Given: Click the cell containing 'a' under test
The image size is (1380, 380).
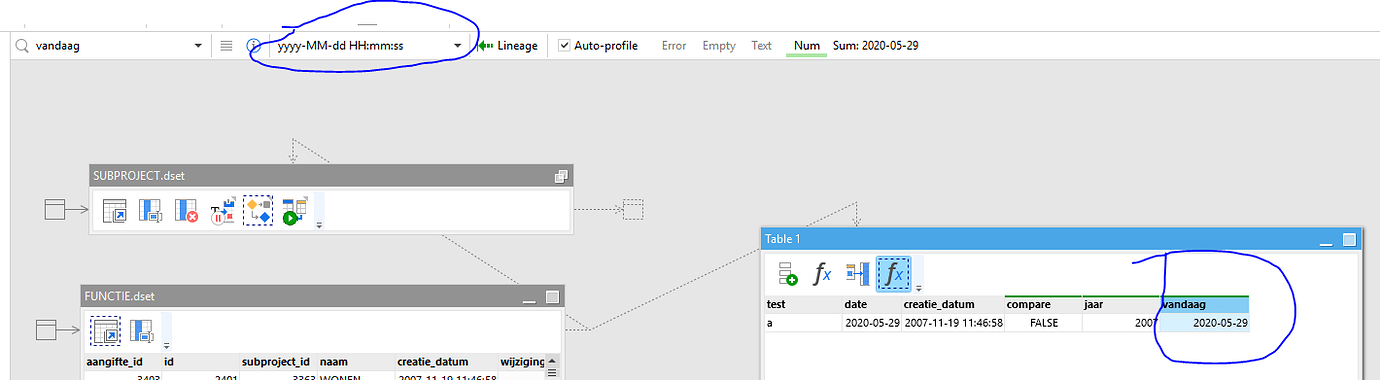Looking at the screenshot, I should [x=803, y=323].
